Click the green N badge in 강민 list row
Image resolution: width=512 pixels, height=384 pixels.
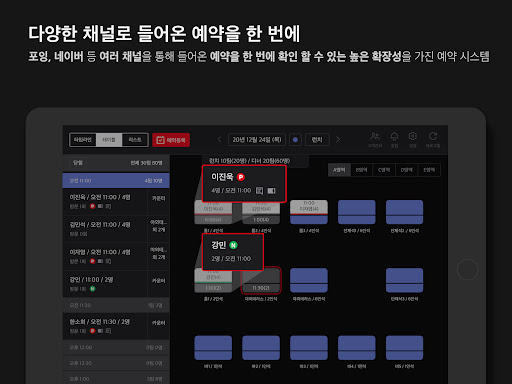pos(93,289)
